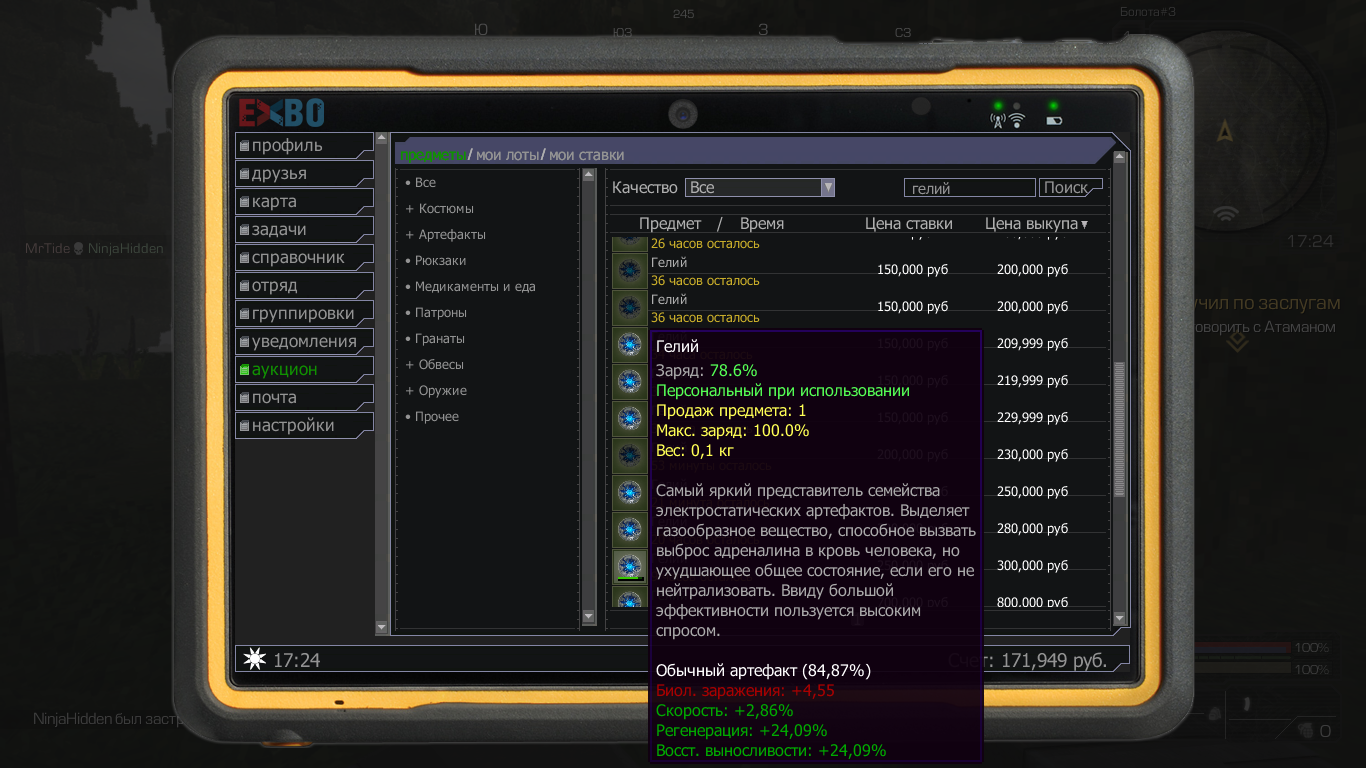Click the battery status icon
1366x768 pixels.
click(x=1054, y=121)
